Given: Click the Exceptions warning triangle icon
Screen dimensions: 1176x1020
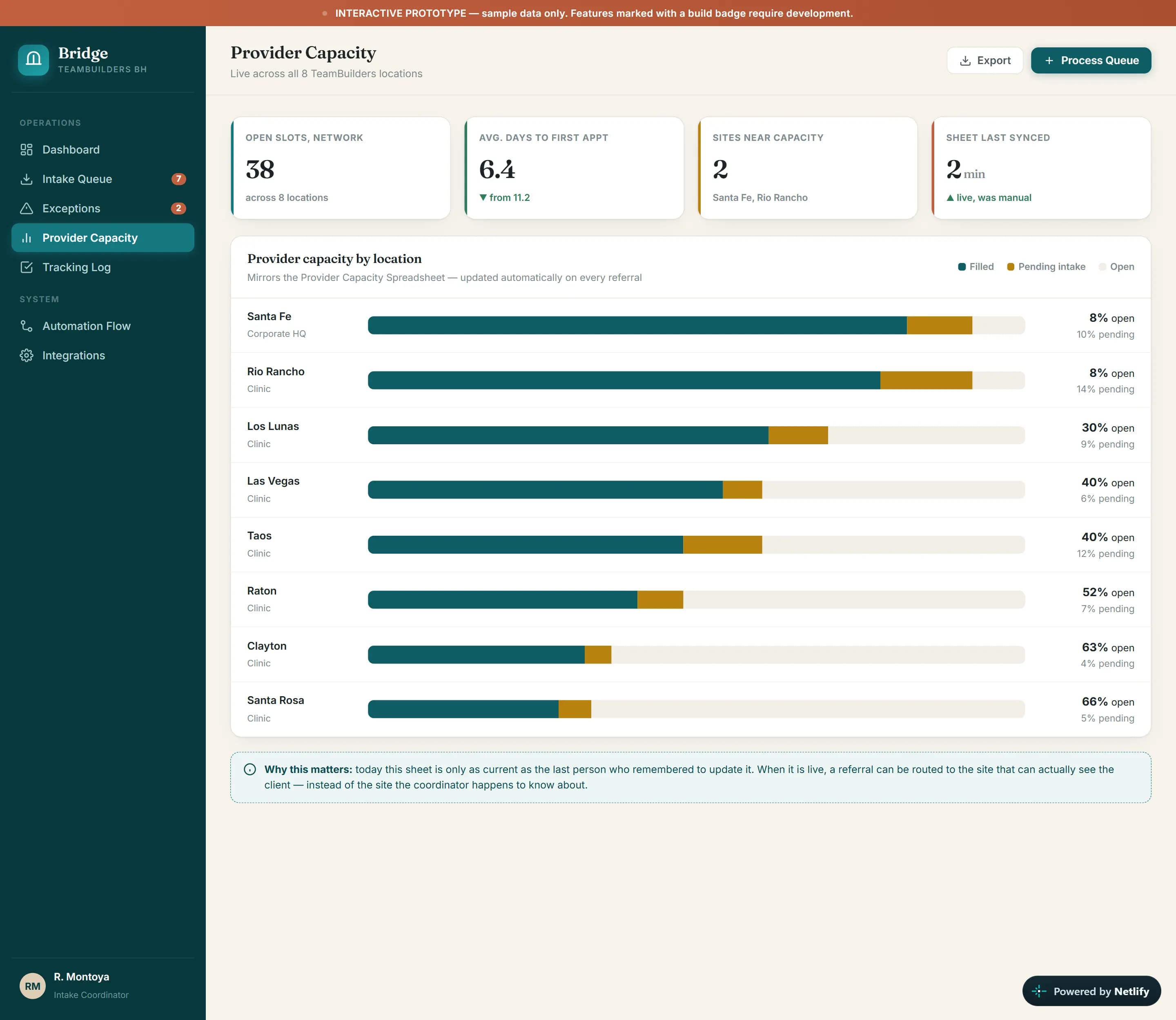Looking at the screenshot, I should click(x=26, y=208).
